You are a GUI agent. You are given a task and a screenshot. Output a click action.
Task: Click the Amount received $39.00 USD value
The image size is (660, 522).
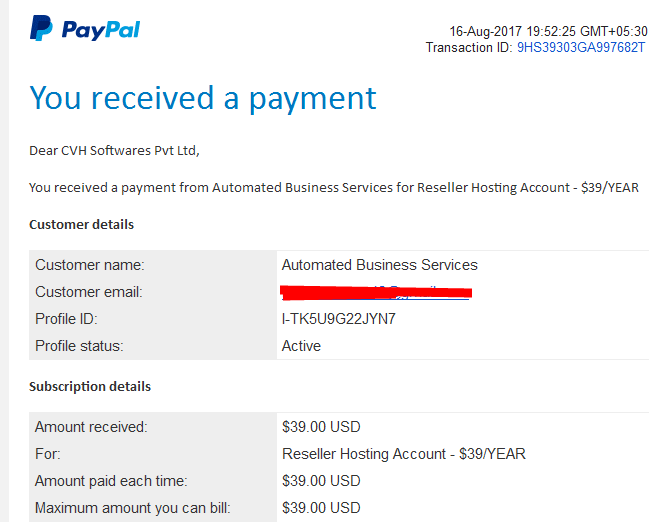pos(321,427)
